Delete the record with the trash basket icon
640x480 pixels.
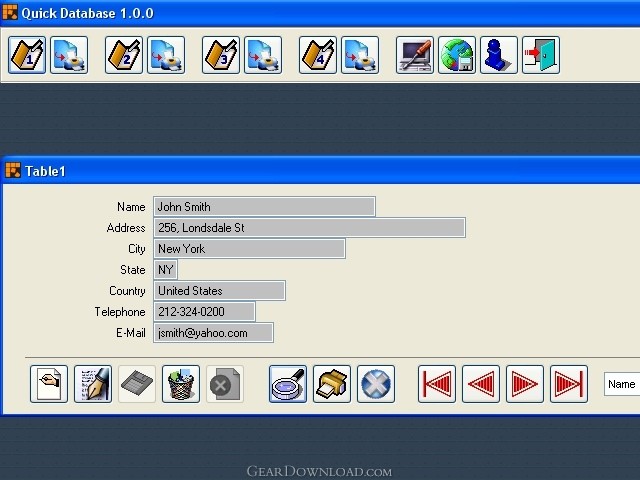(x=181, y=384)
